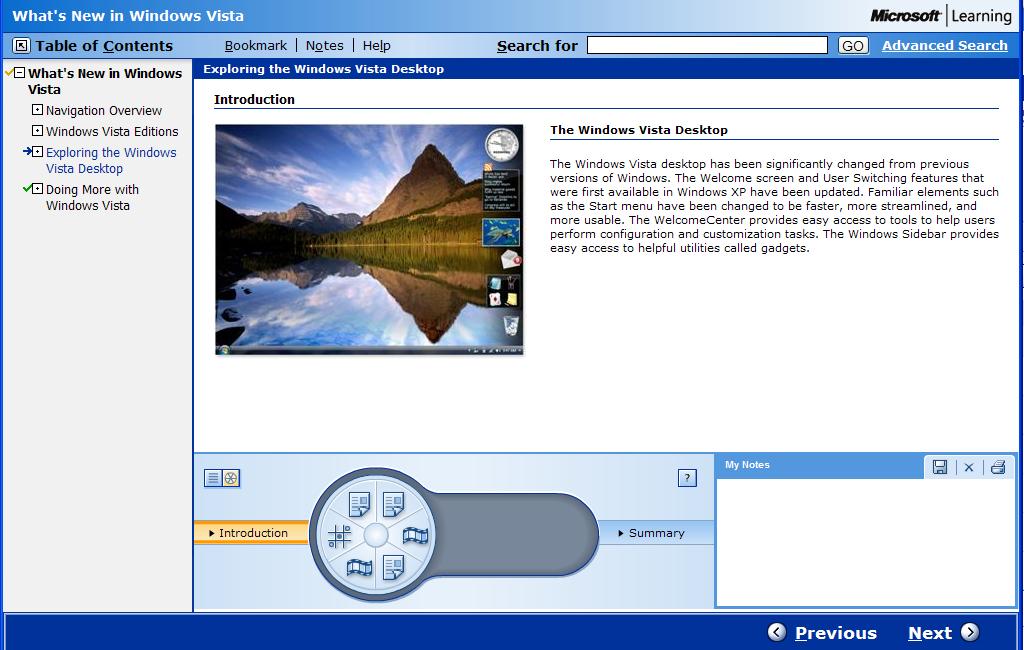Open the question mark help icon above Summary
This screenshot has height=650, width=1024.
(x=687, y=478)
